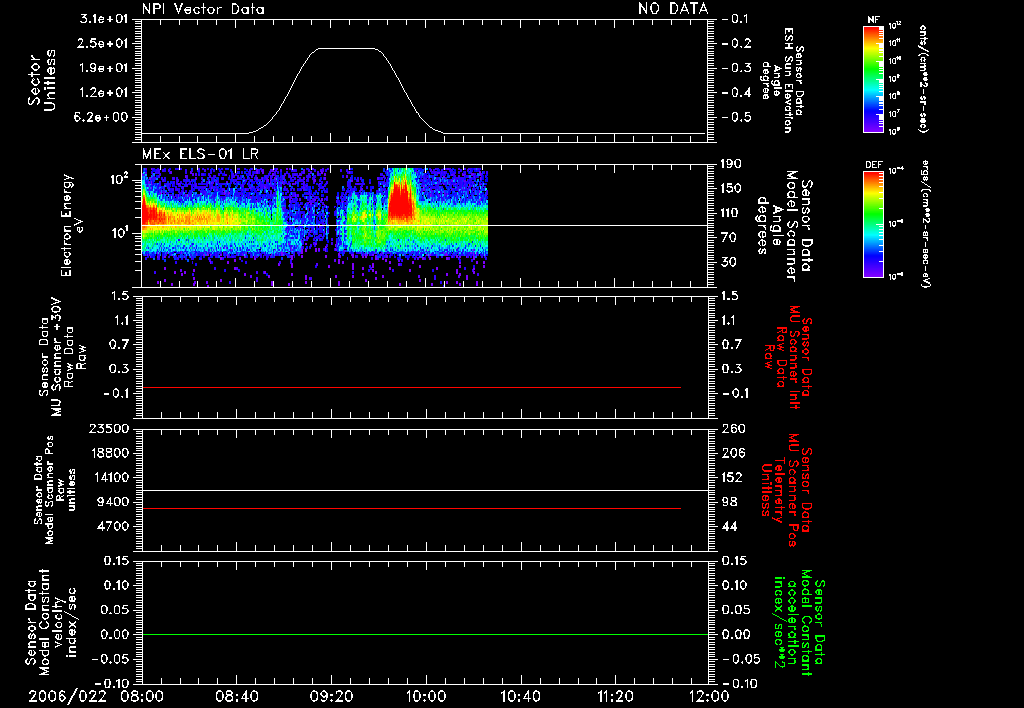Click the green zero line in the velocity panel
This screenshot has width=1024, height=708.
click(425, 634)
